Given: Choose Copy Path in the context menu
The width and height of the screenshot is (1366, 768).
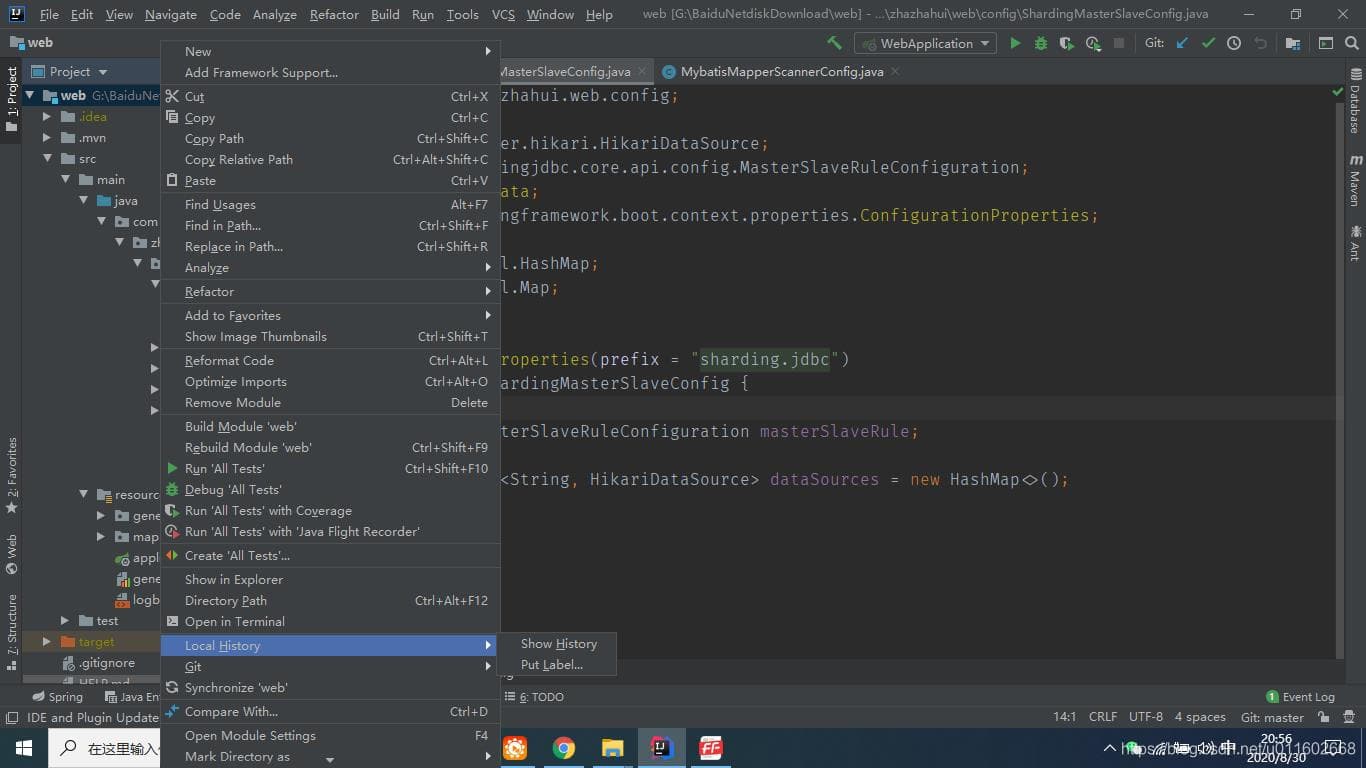Looking at the screenshot, I should [x=330, y=139].
